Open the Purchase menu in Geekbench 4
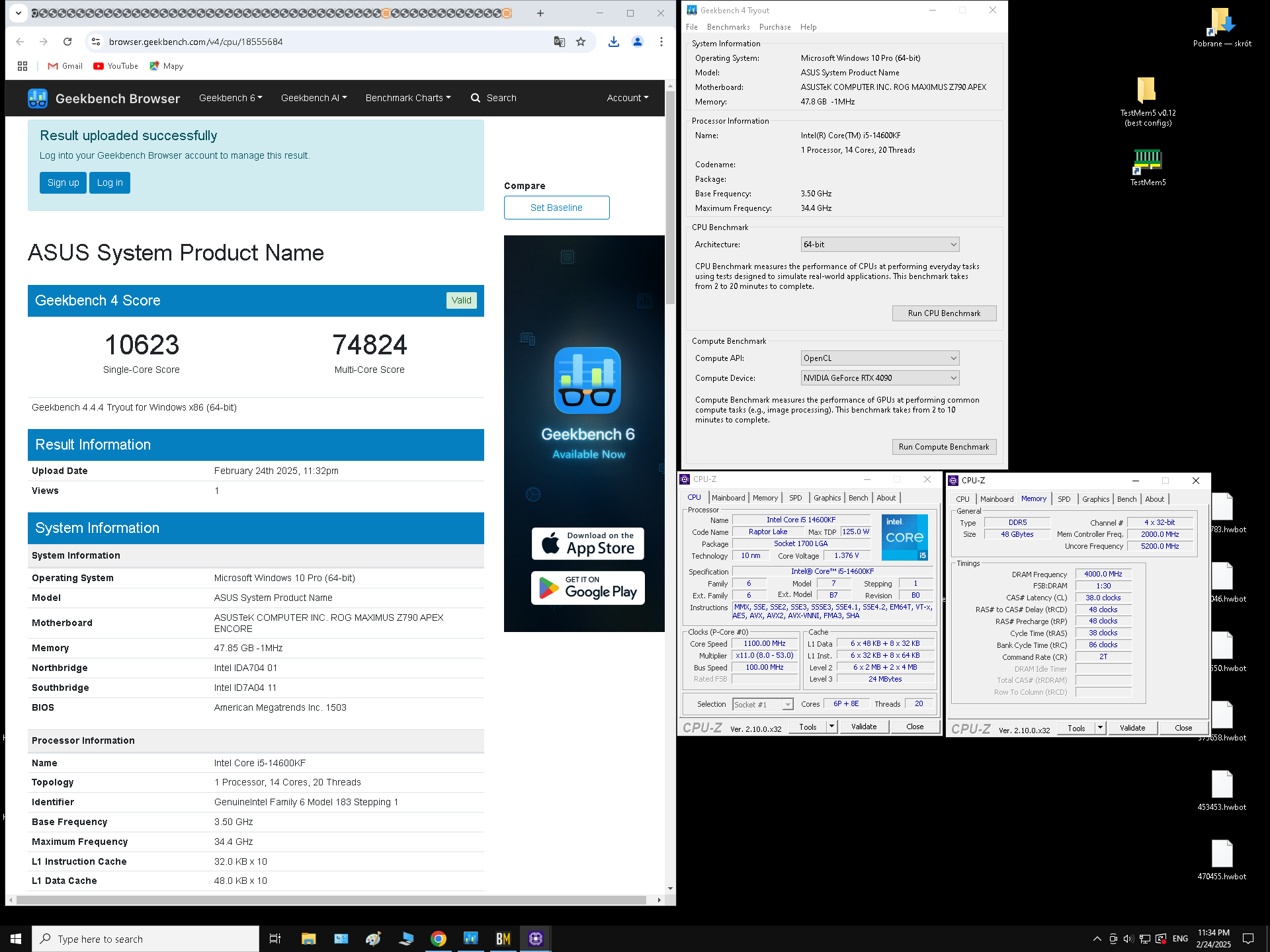This screenshot has height=952, width=1270. pyautogui.click(x=775, y=27)
